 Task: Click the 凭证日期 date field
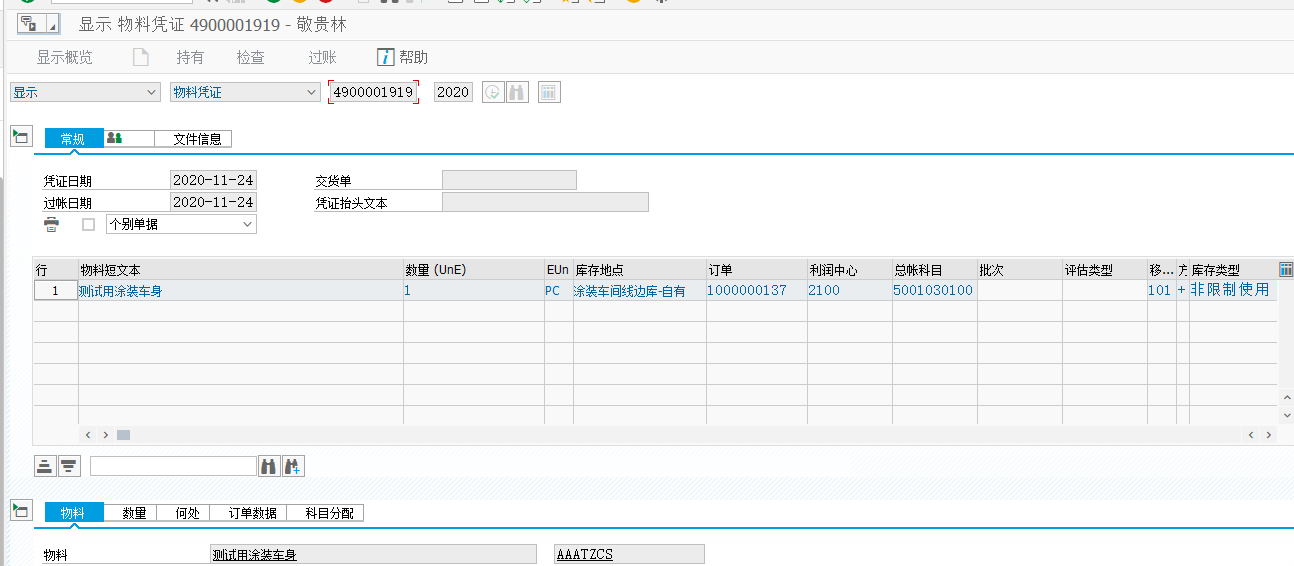click(213, 180)
